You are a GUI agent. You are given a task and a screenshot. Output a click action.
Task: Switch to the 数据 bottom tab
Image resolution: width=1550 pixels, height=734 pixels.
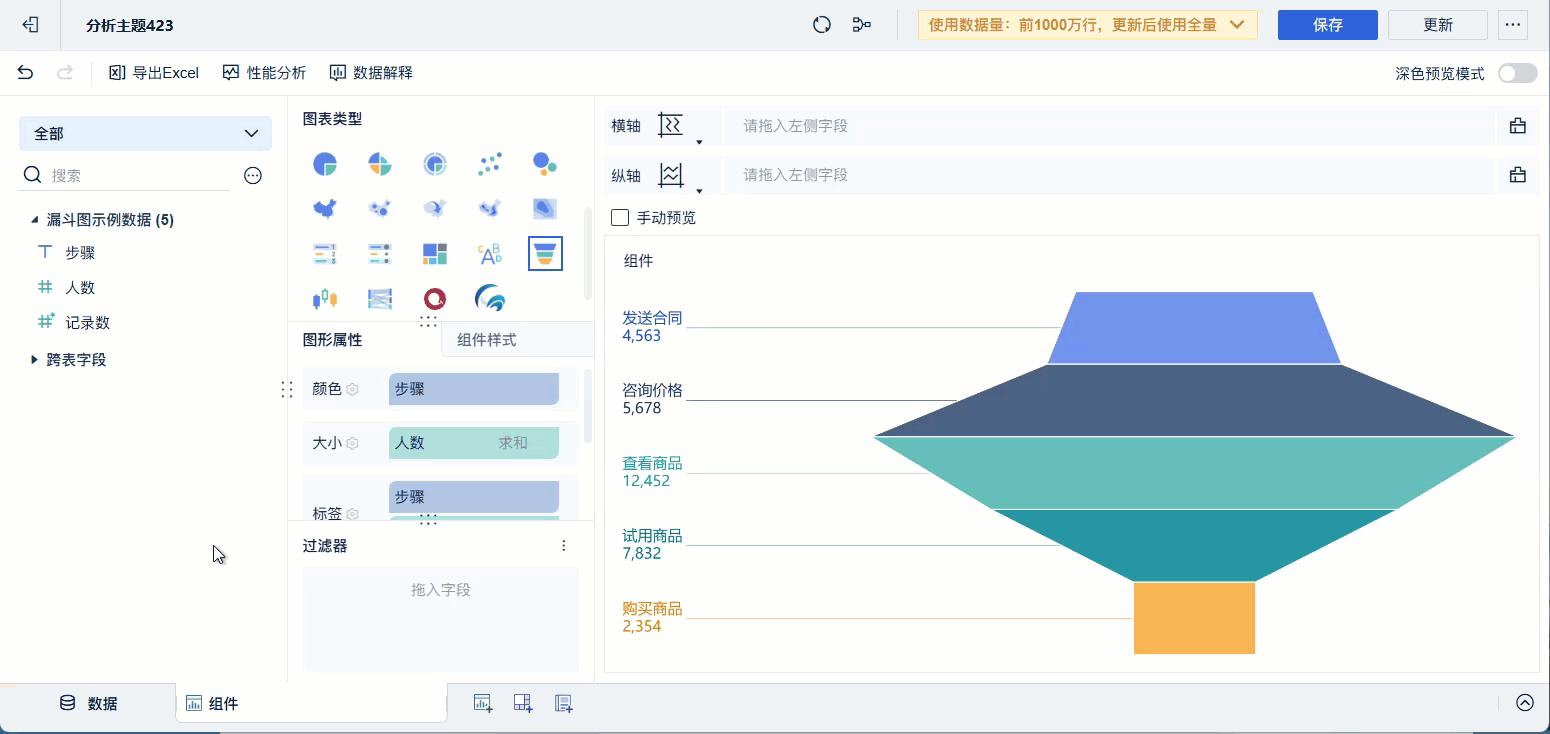click(x=89, y=703)
